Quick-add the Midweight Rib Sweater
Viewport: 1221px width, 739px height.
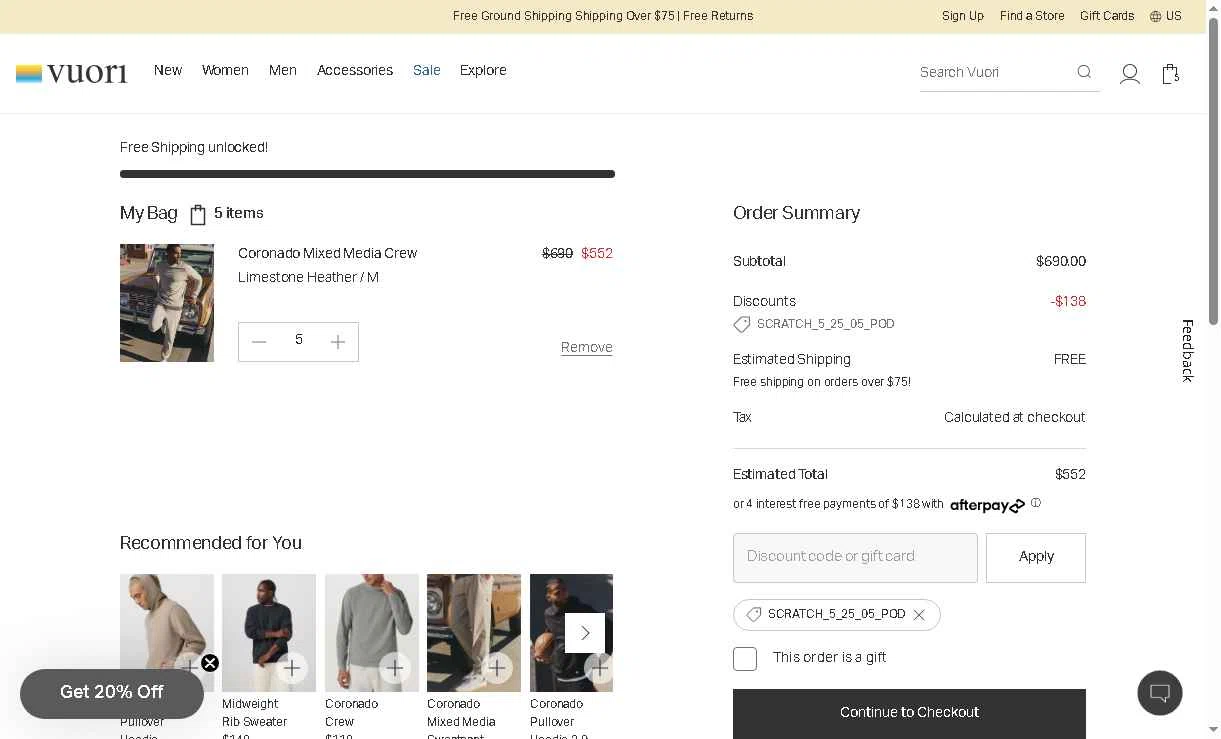point(292,667)
